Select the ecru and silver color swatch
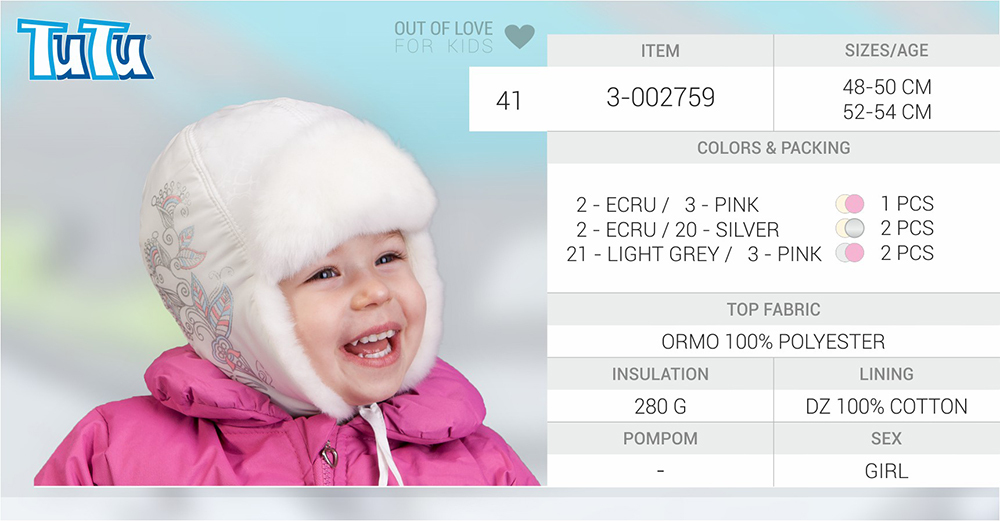This screenshot has height=521, width=1000. 850,228
